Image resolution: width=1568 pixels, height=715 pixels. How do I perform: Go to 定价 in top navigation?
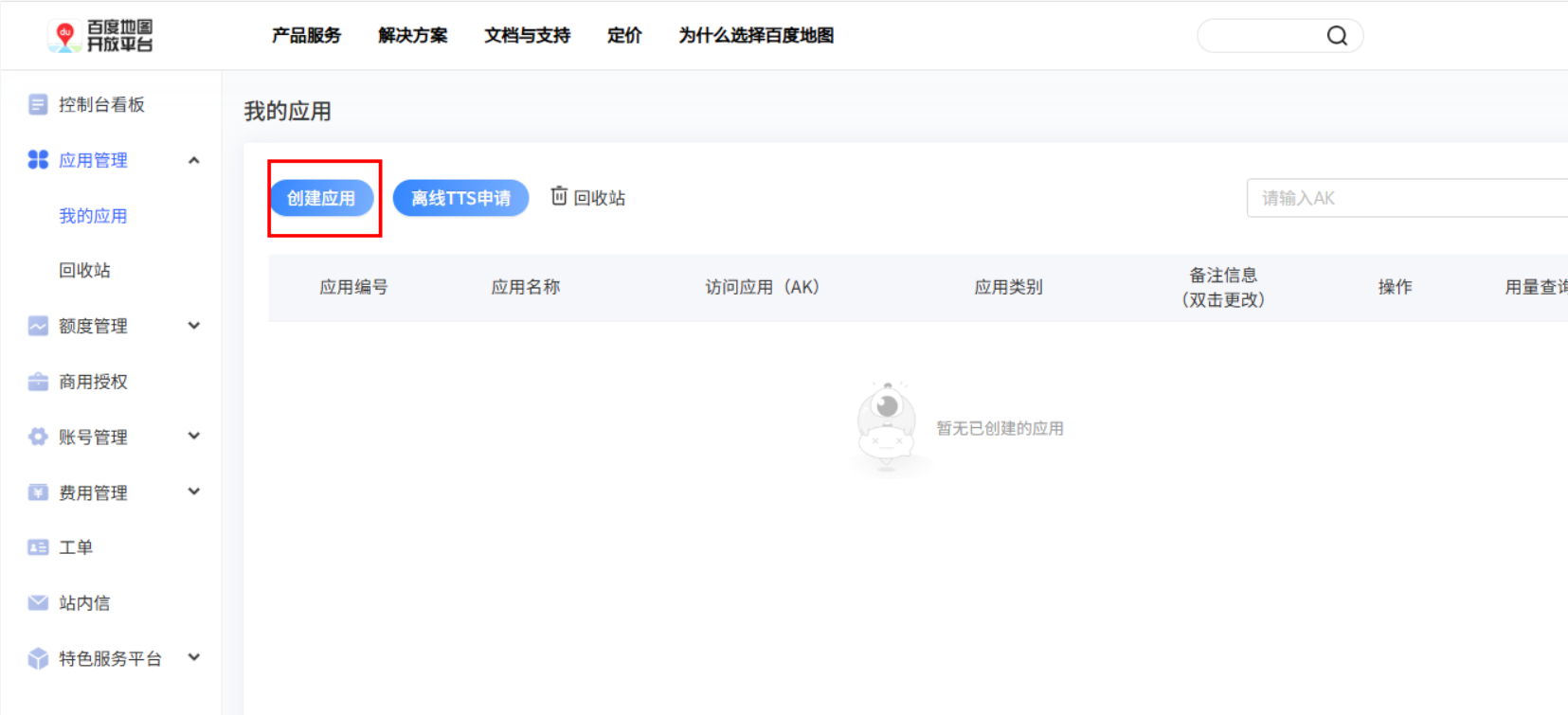(x=624, y=36)
